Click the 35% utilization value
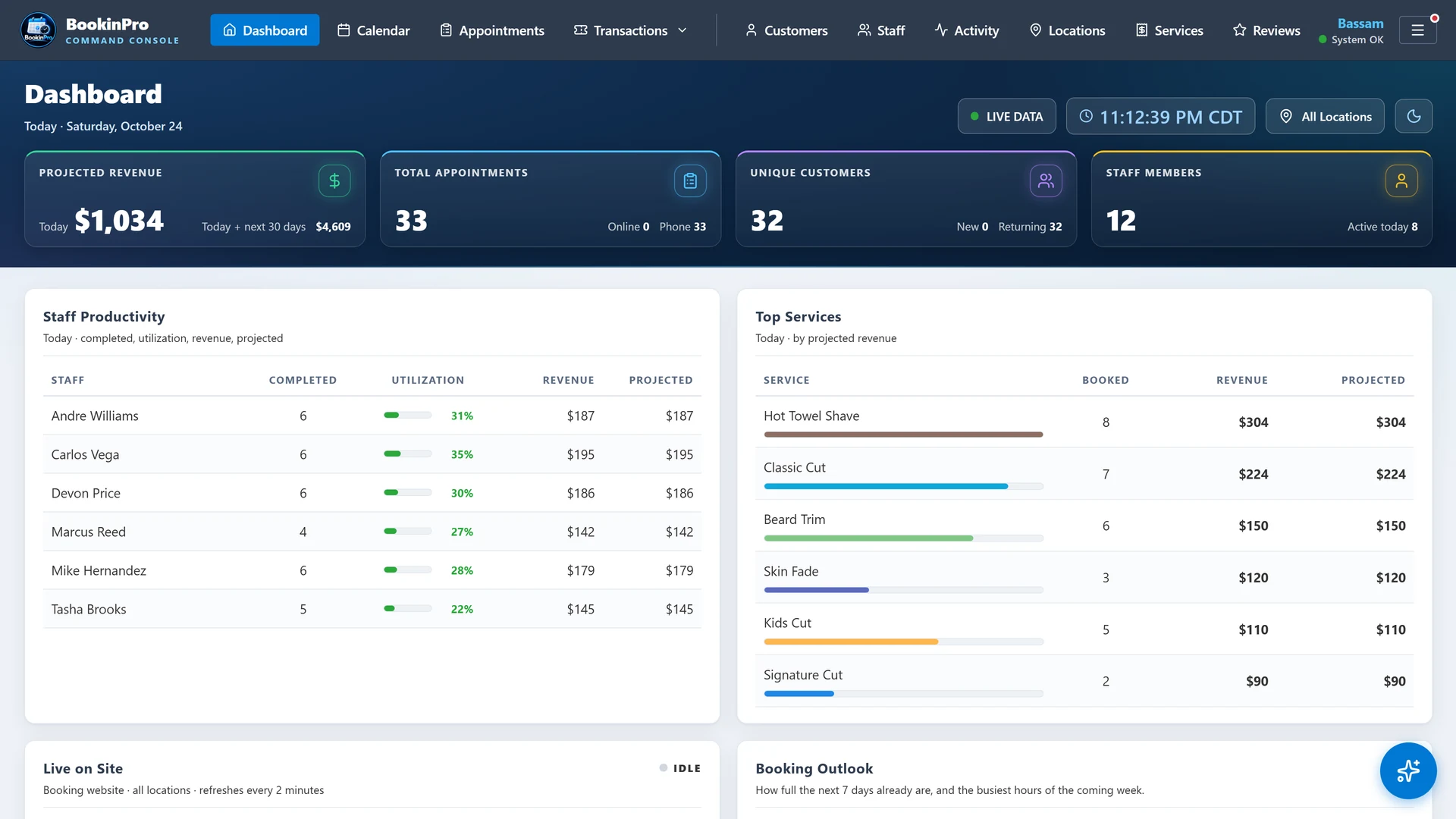This screenshot has width=1456, height=819. pyautogui.click(x=462, y=454)
